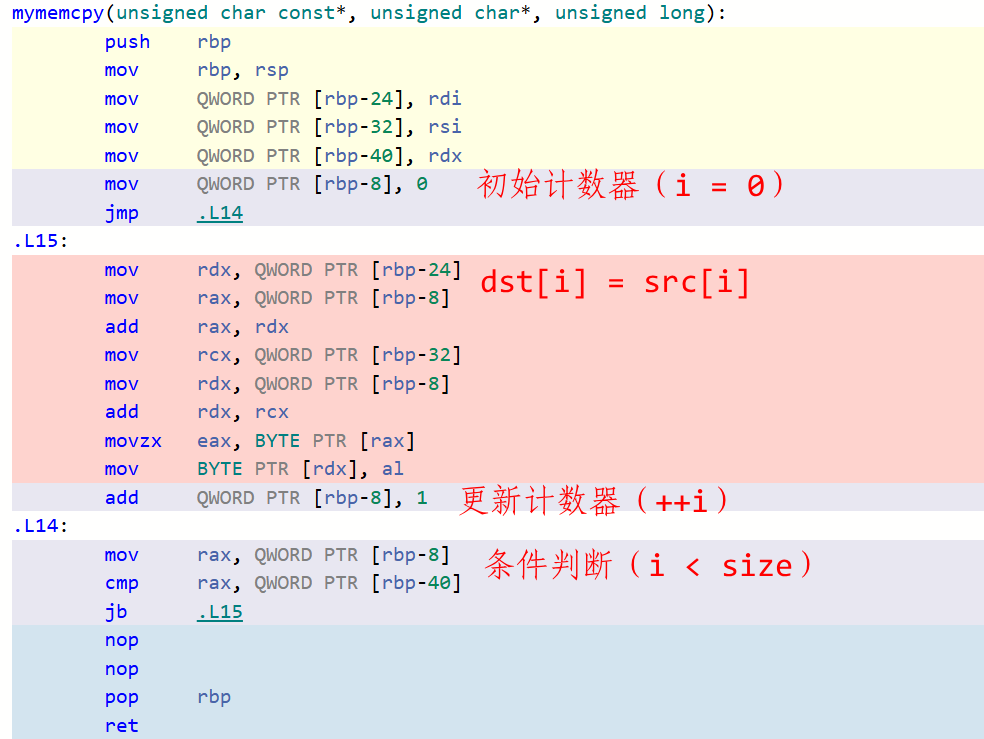Click the ret instruction at the bottom
This screenshot has height=739, width=984.
tap(121, 726)
